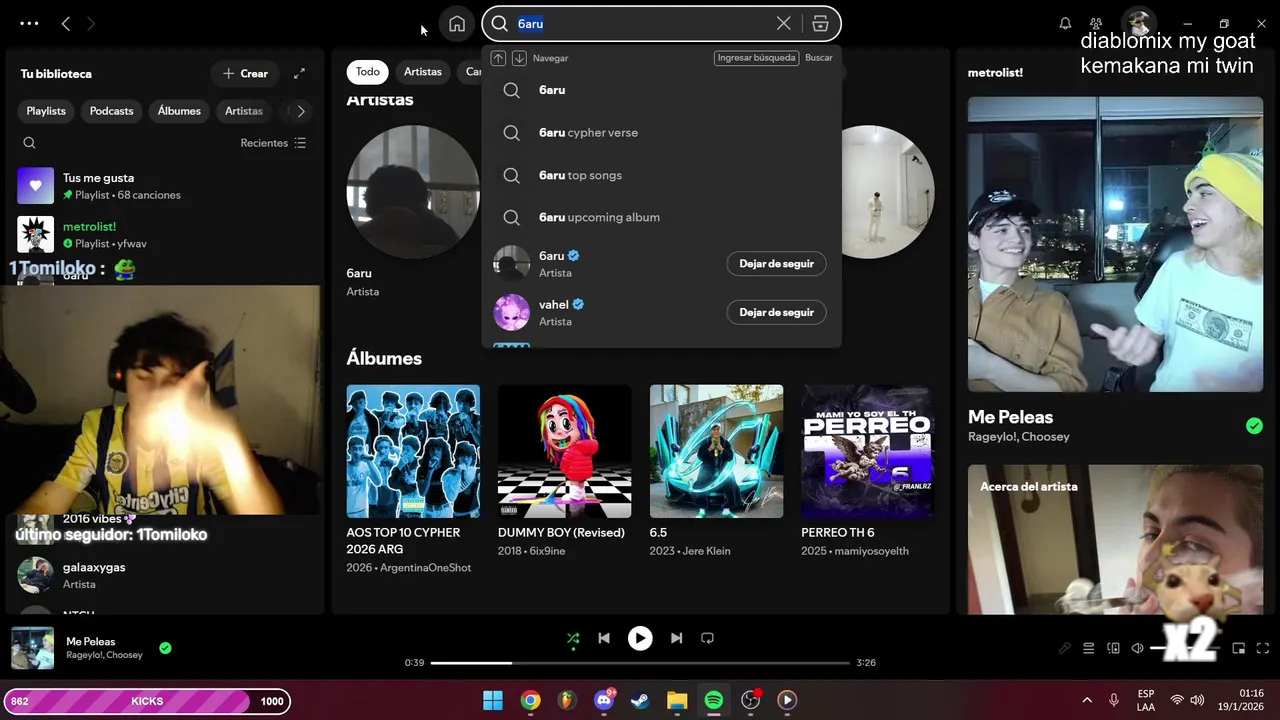
Task: Open the miniplayer icon
Action: pos(1238,648)
